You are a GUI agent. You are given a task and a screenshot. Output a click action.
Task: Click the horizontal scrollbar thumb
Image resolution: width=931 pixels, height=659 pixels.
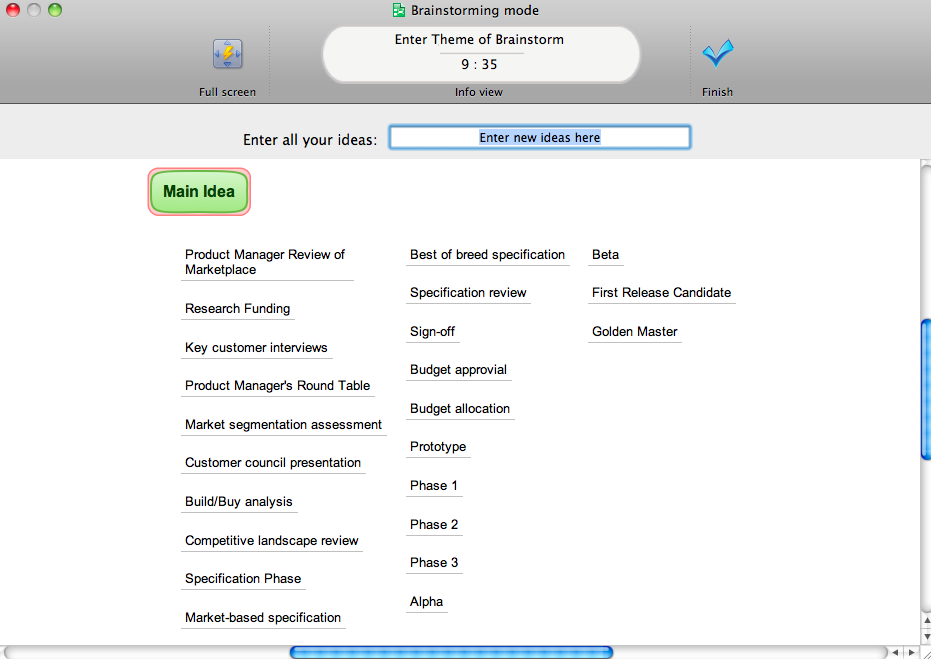pyautogui.click(x=451, y=652)
